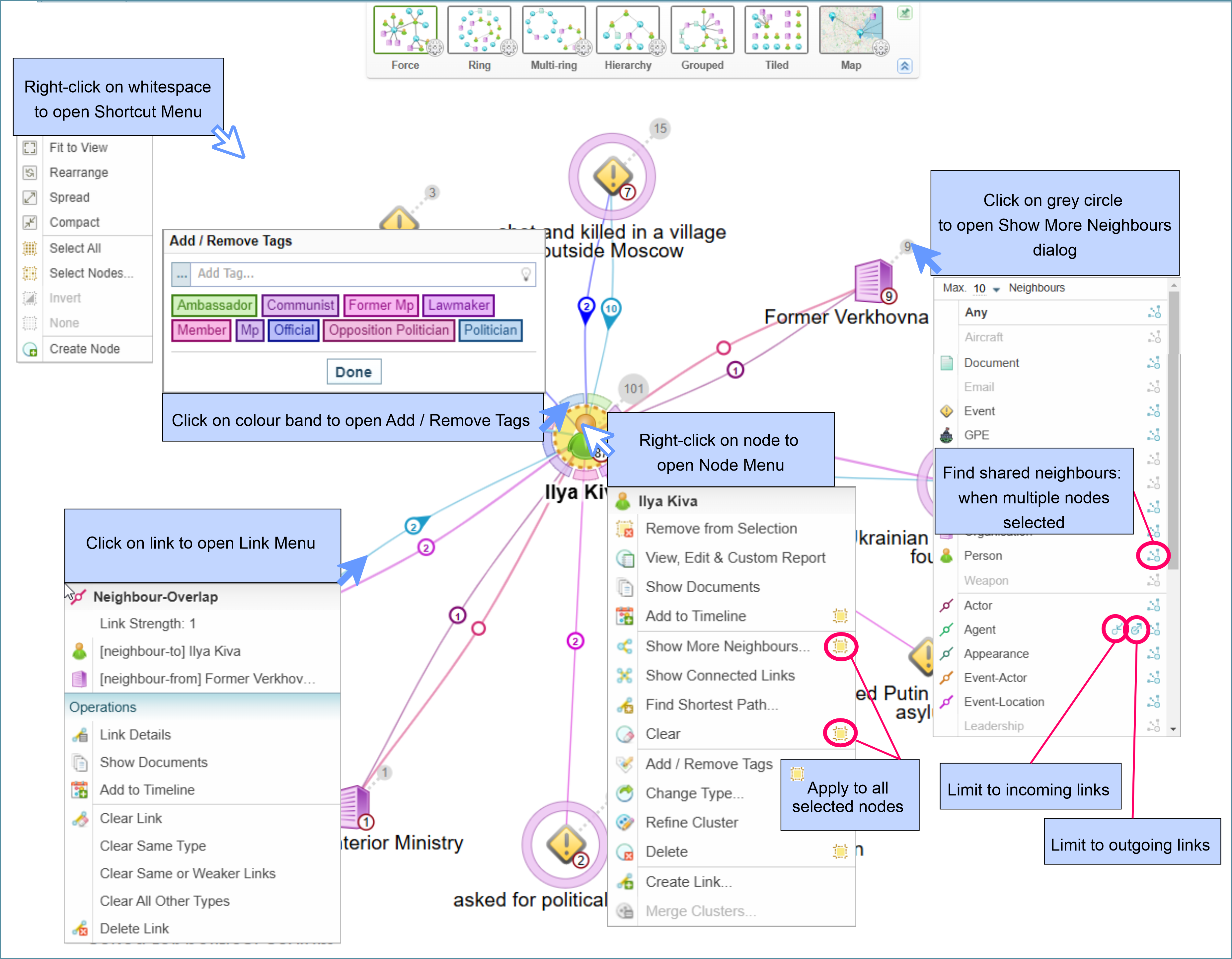Click Find Shortest Path menu entry
Image resolution: width=1232 pixels, height=959 pixels.
tap(711, 704)
